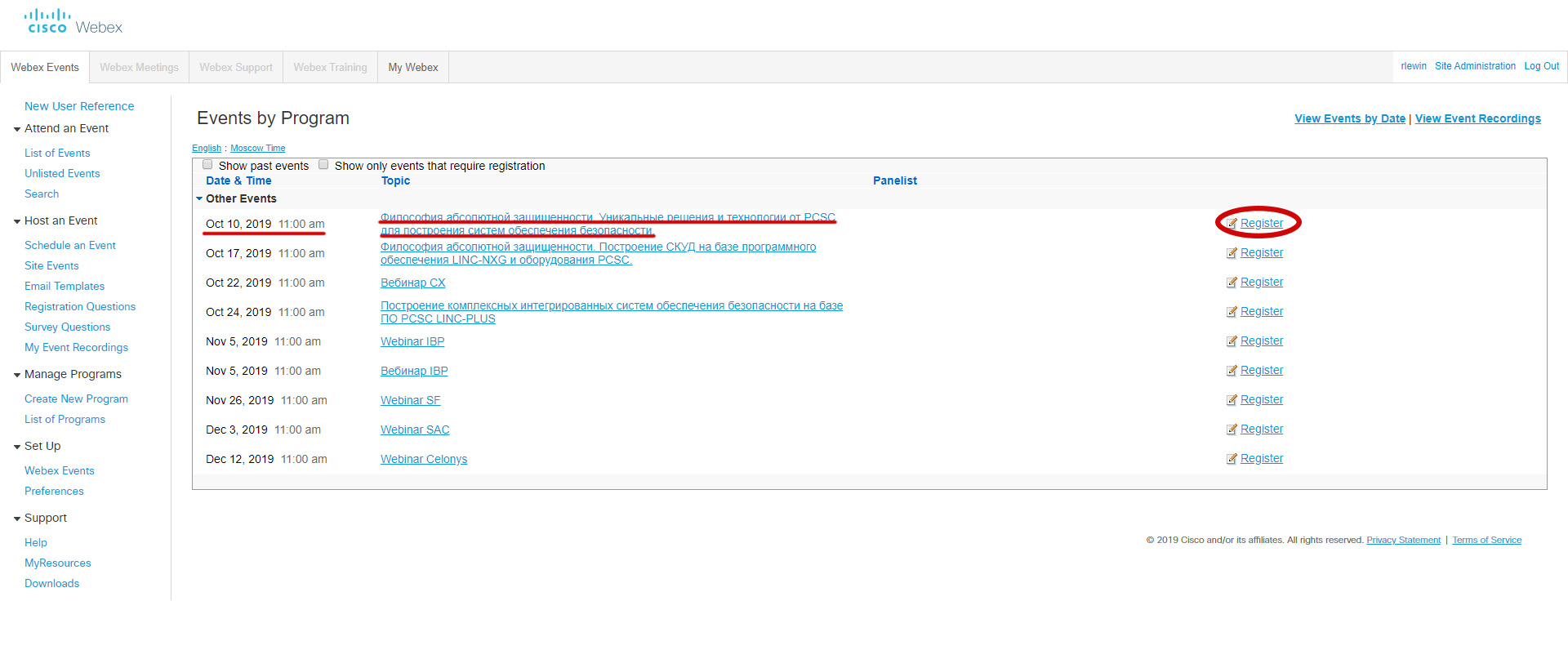This screenshot has width=1568, height=650.
Task: Switch to Webex Events tab
Action: click(x=45, y=67)
